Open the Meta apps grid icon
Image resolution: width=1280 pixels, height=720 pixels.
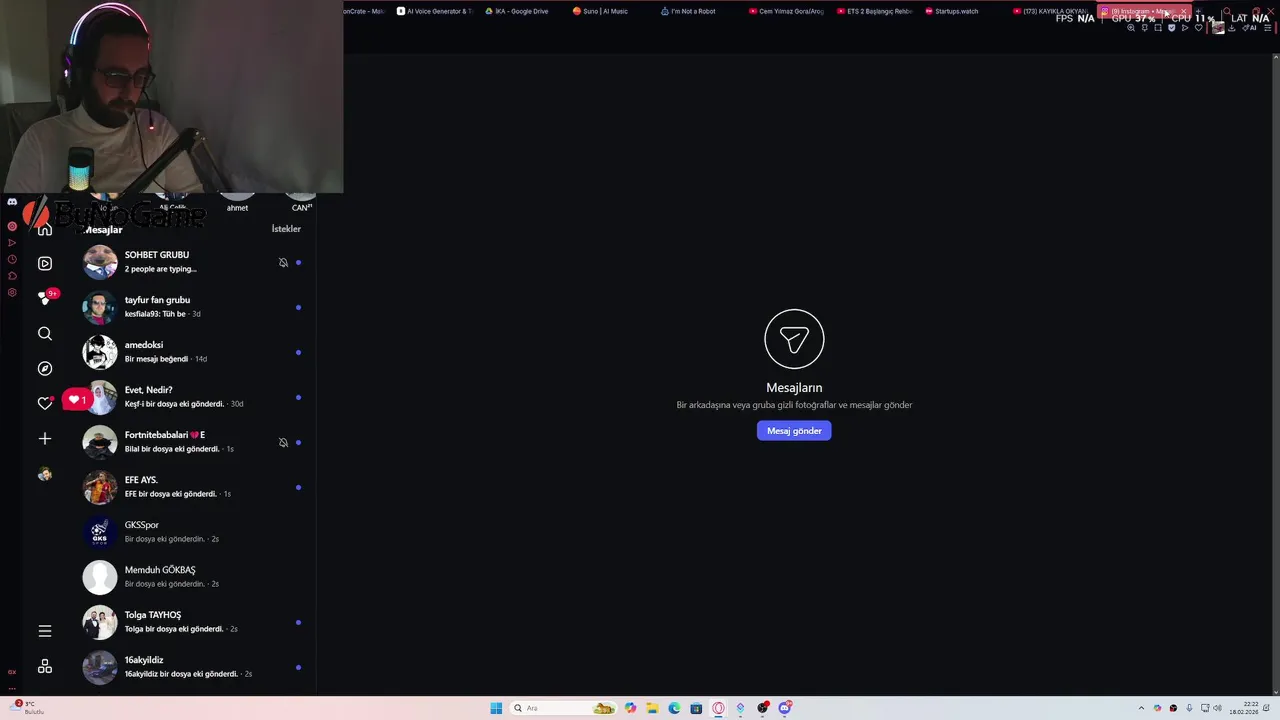pyautogui.click(x=45, y=667)
